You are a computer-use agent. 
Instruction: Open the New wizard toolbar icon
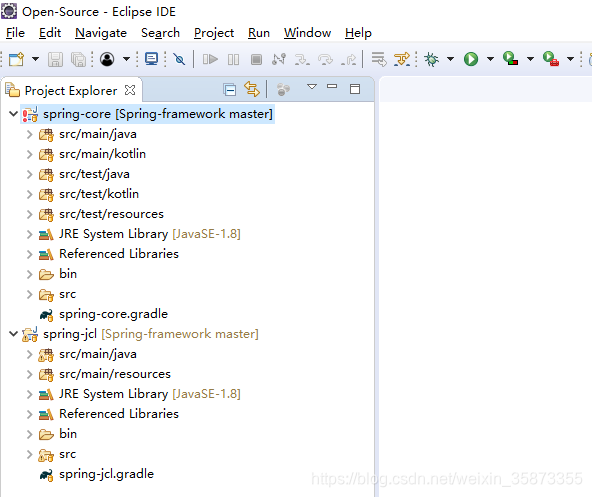pos(16,59)
